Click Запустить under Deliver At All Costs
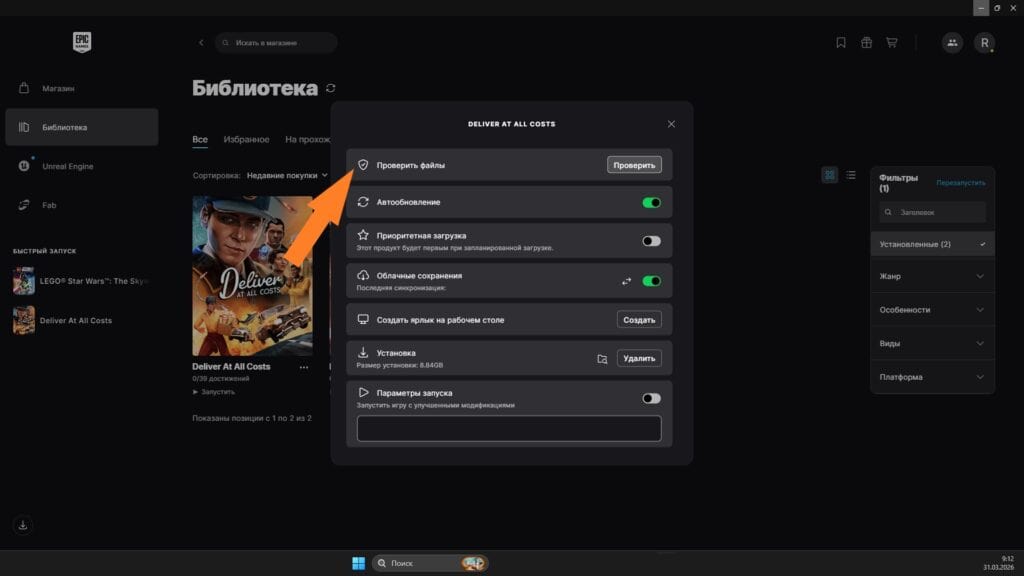 click(214, 392)
